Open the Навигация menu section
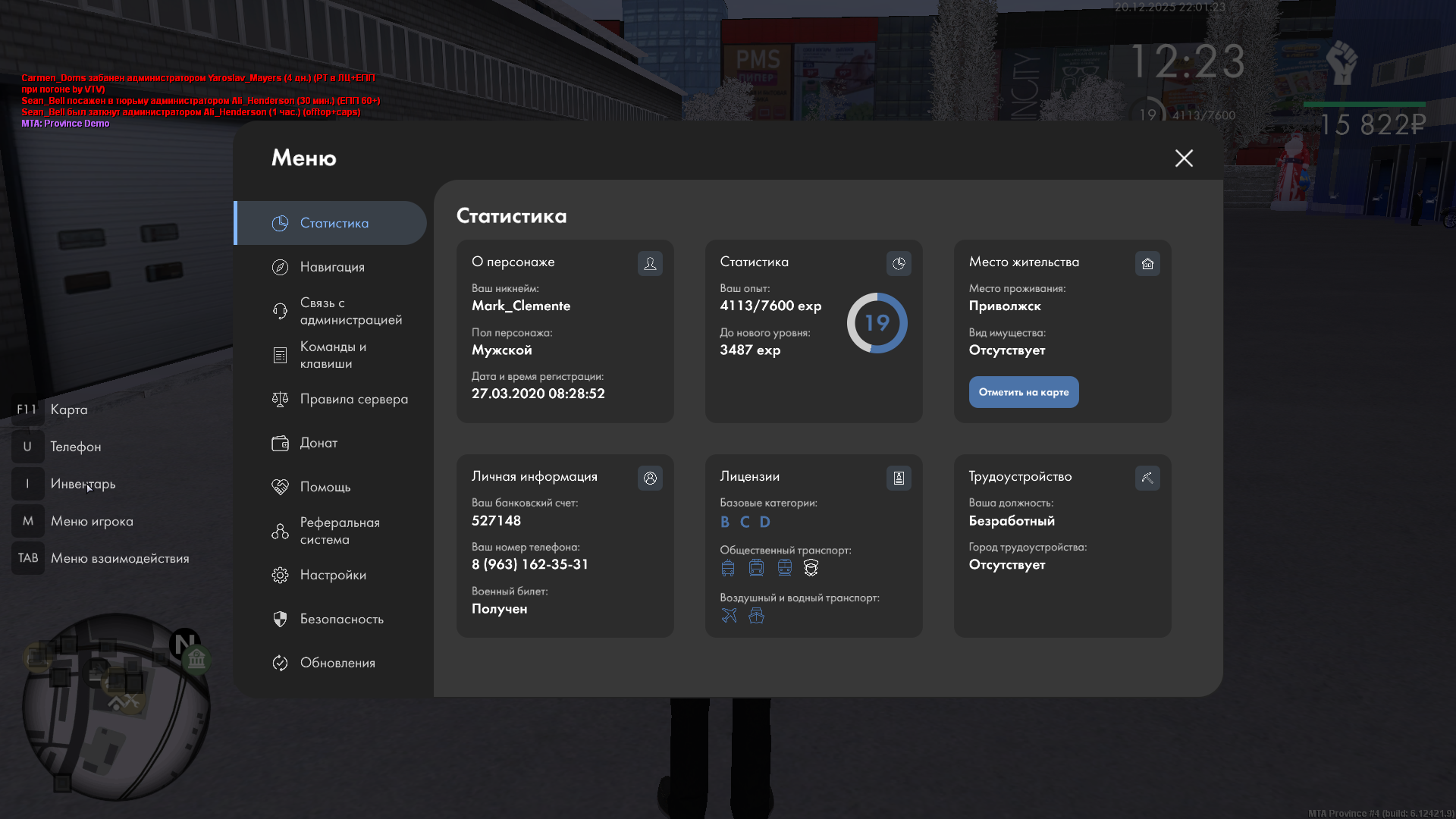The width and height of the screenshot is (1456, 819). tap(332, 267)
